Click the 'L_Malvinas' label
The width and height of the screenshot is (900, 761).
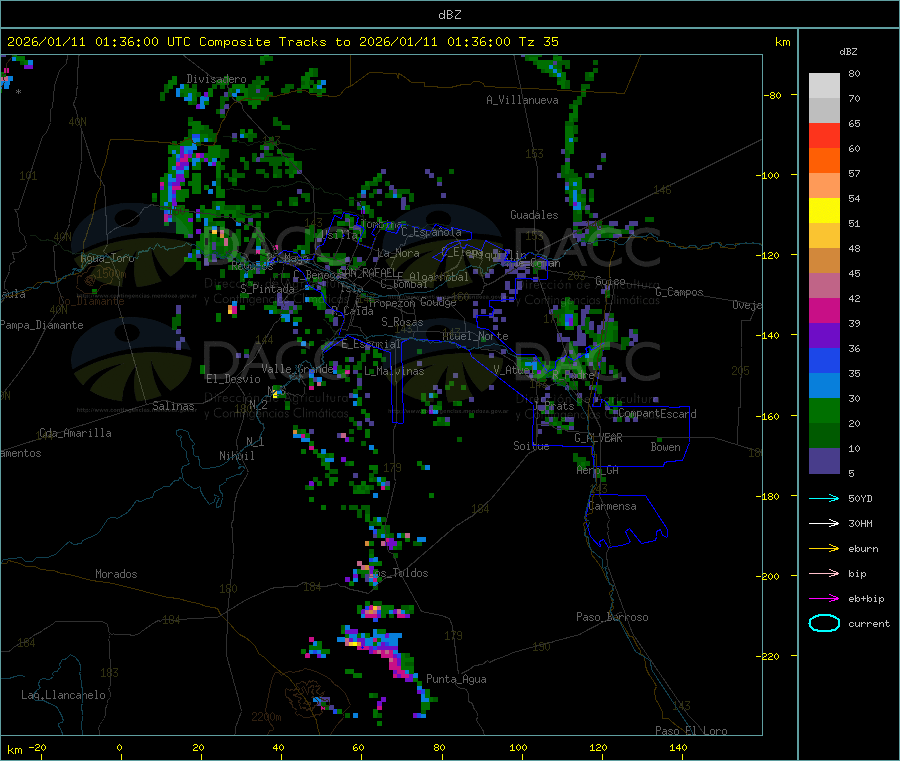click(x=394, y=371)
